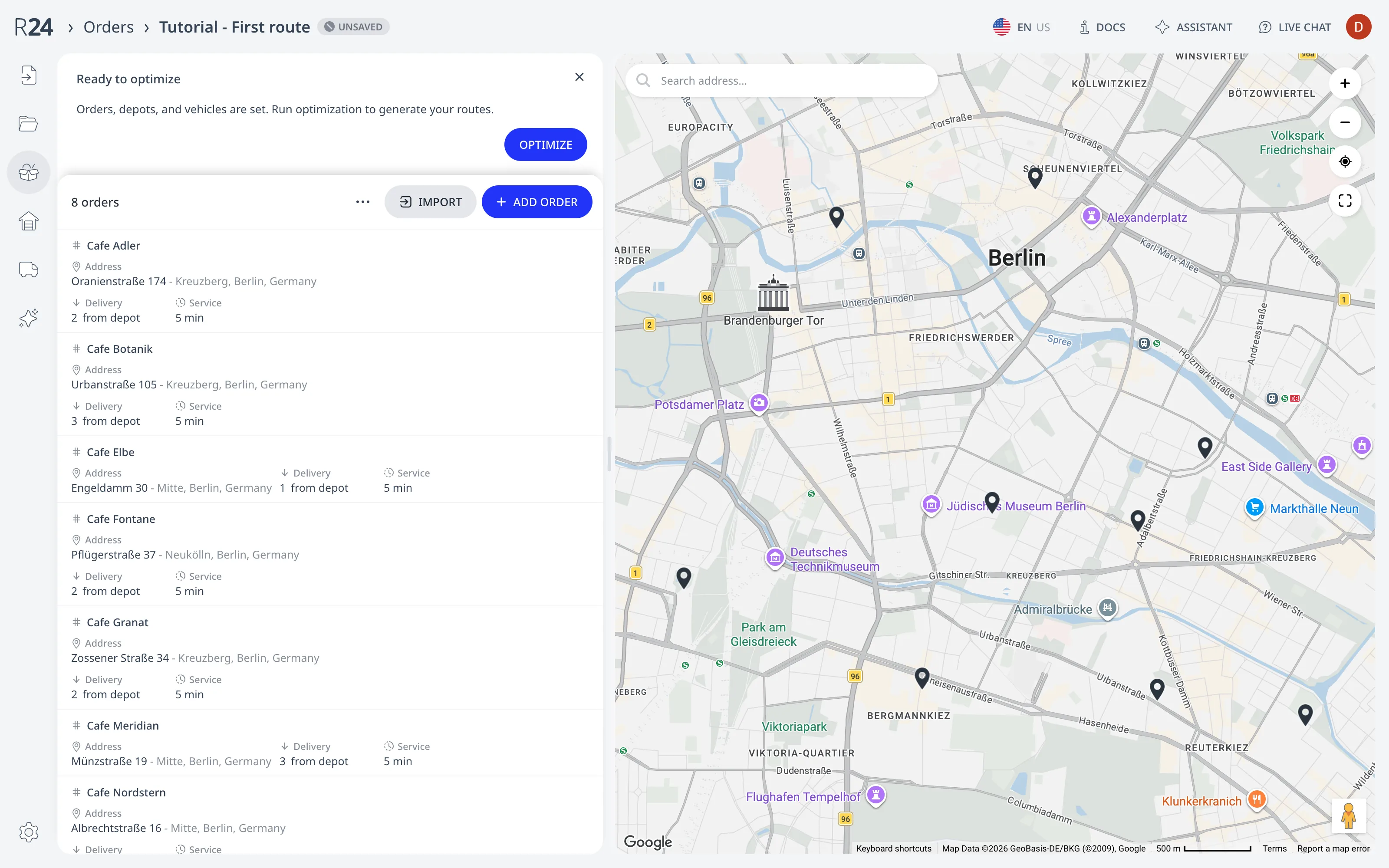Close the Ready to optimize banner
1389x868 pixels.
(579, 77)
